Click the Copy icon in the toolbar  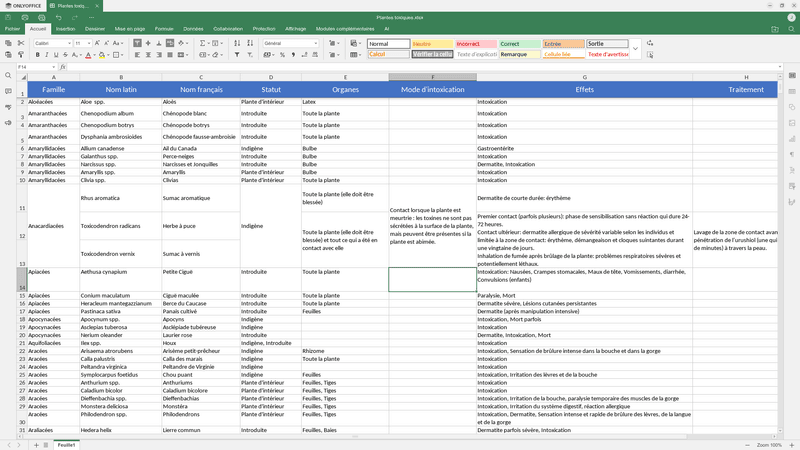click(8, 43)
